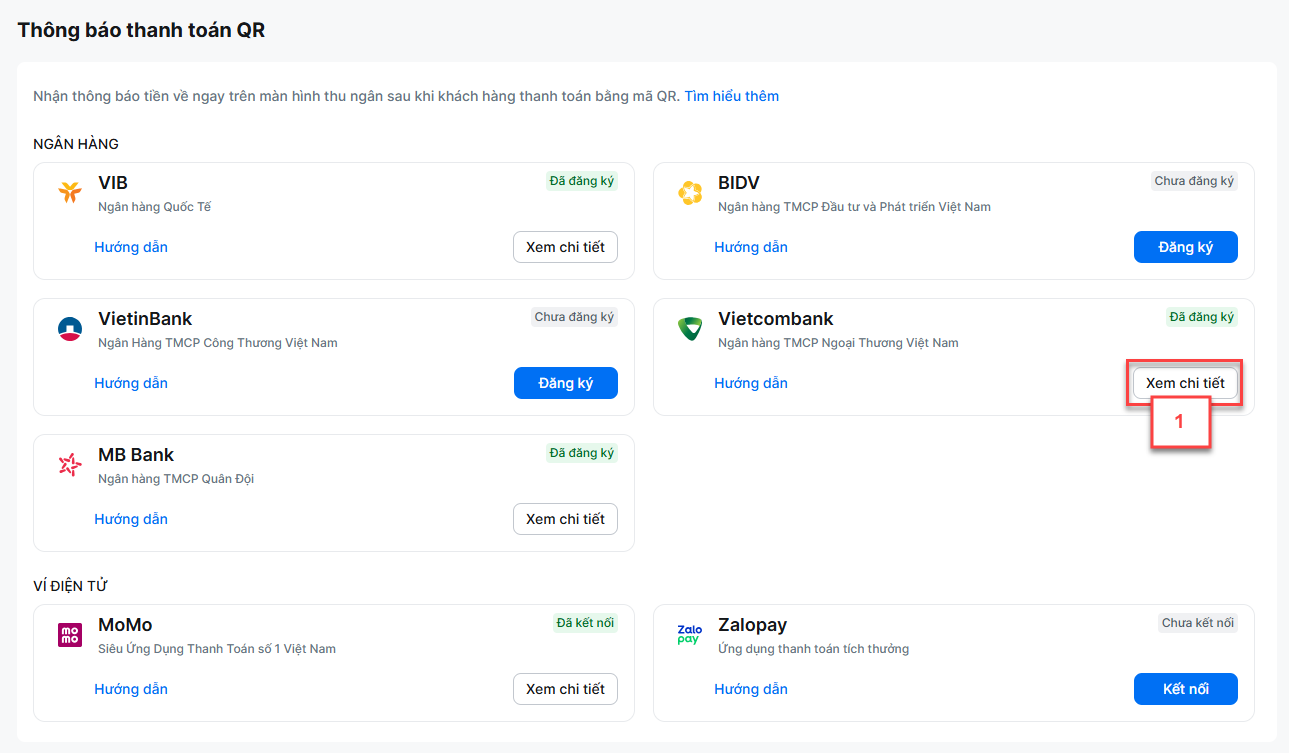This screenshot has height=753, width=1289.
Task: Register VietinBank with the 'Đăng ký' button
Action: tap(566, 383)
